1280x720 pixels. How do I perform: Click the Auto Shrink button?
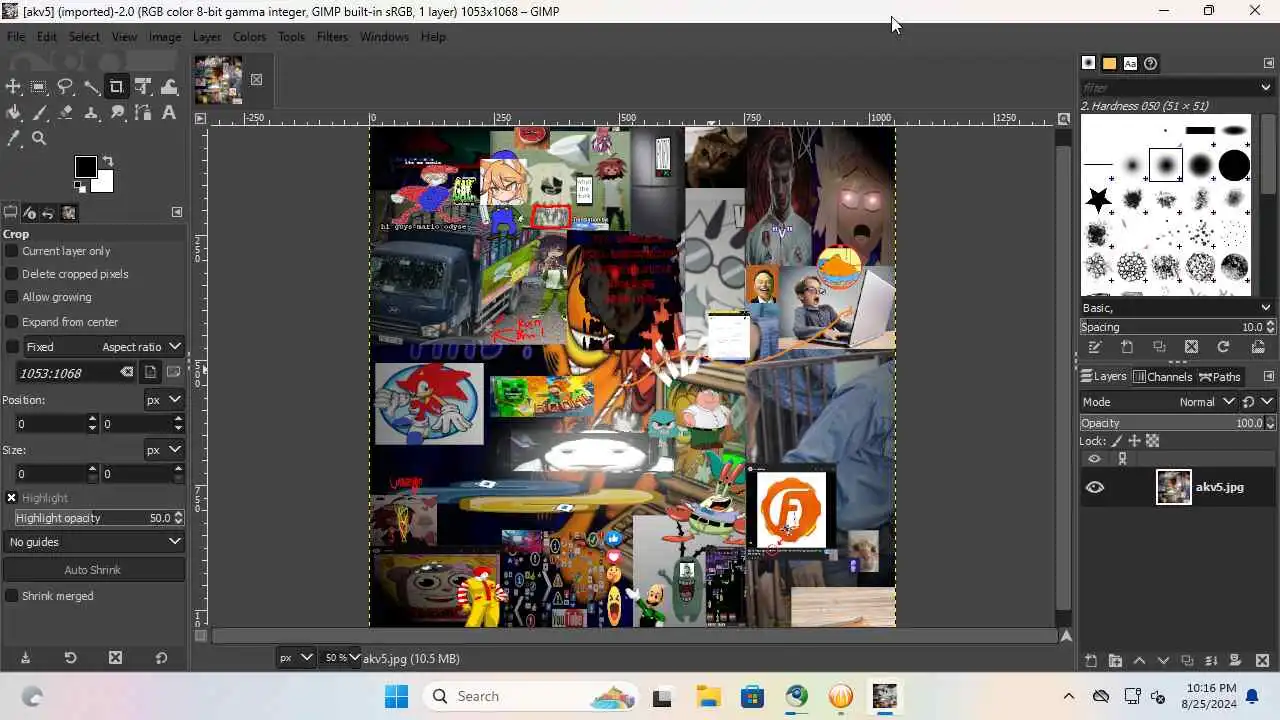click(94, 570)
